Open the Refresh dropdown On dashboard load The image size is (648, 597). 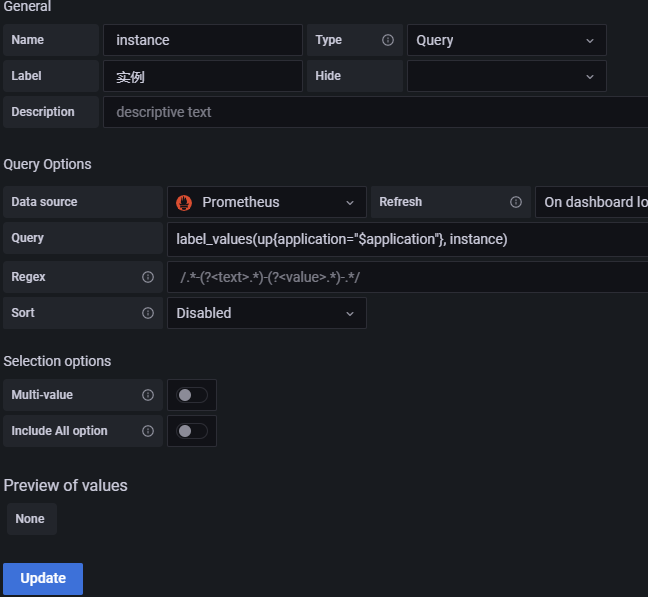pos(591,202)
